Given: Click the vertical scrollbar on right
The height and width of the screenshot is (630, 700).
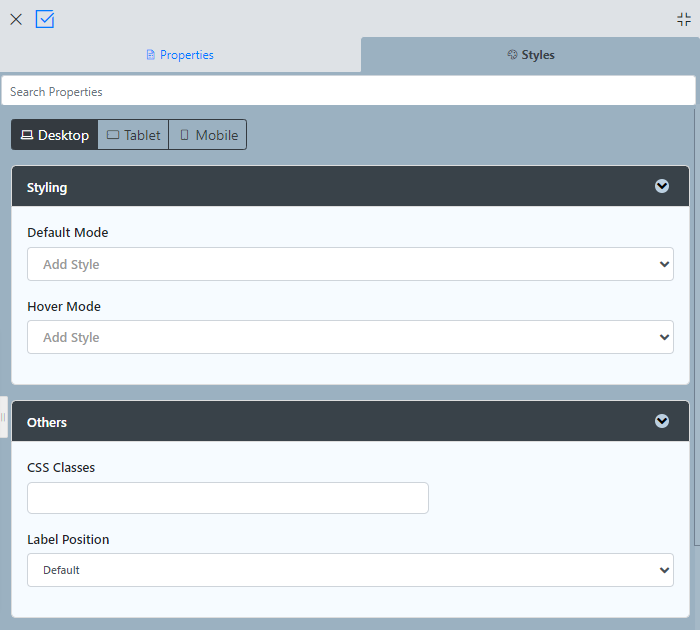Looking at the screenshot, I should [x=697, y=326].
